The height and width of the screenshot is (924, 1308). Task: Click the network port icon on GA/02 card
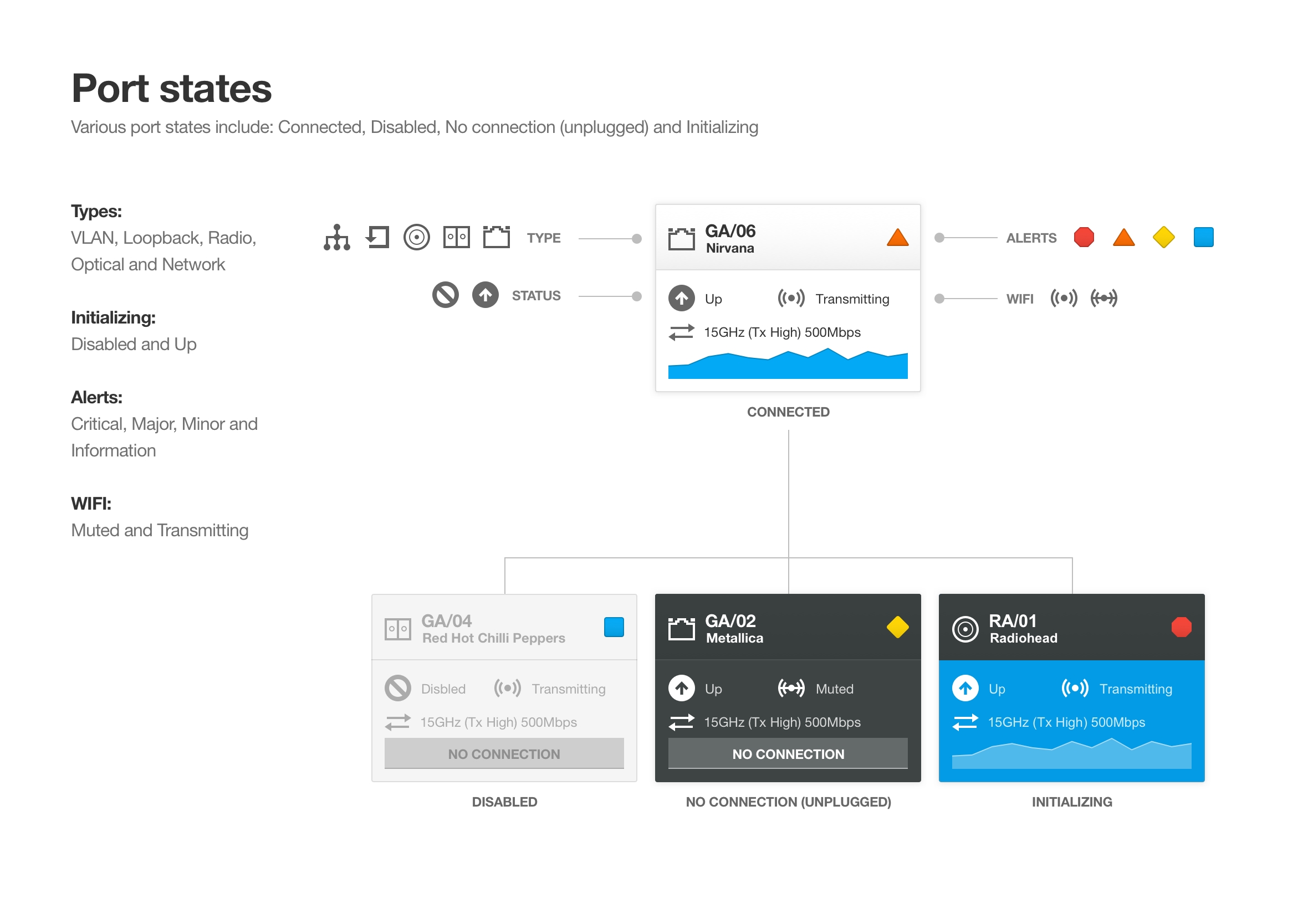(x=681, y=629)
